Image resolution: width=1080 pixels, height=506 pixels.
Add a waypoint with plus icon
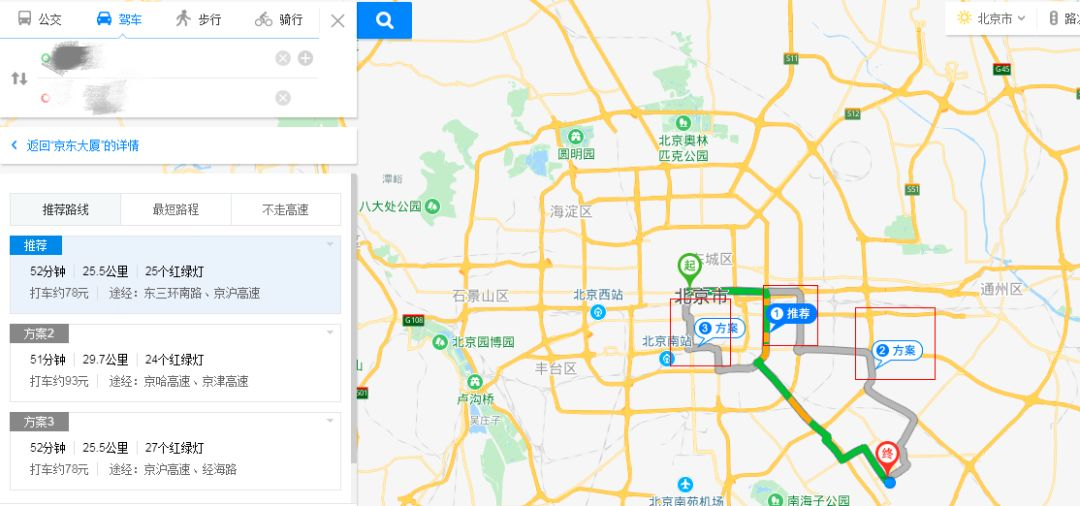[x=305, y=59]
